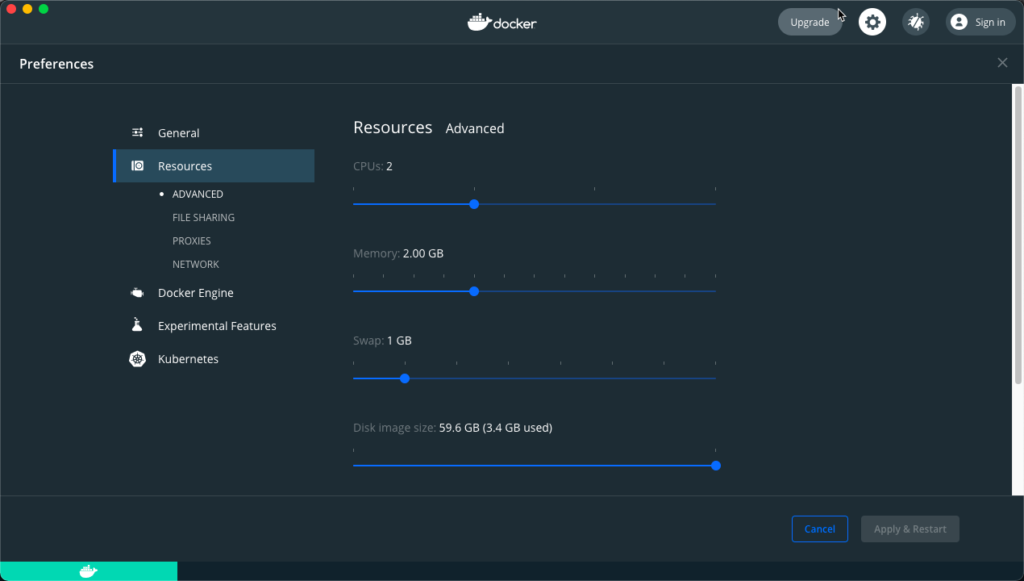Click the Advanced subtitle next to Resources heading
The height and width of the screenshot is (581, 1024).
pos(475,129)
